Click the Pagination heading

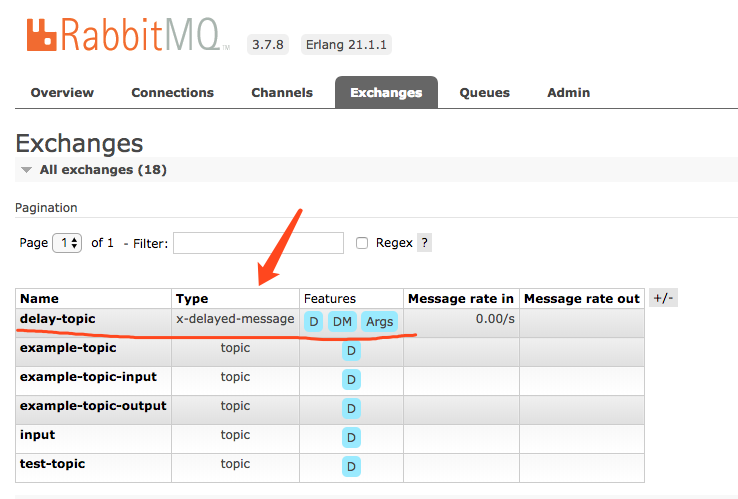(46, 208)
